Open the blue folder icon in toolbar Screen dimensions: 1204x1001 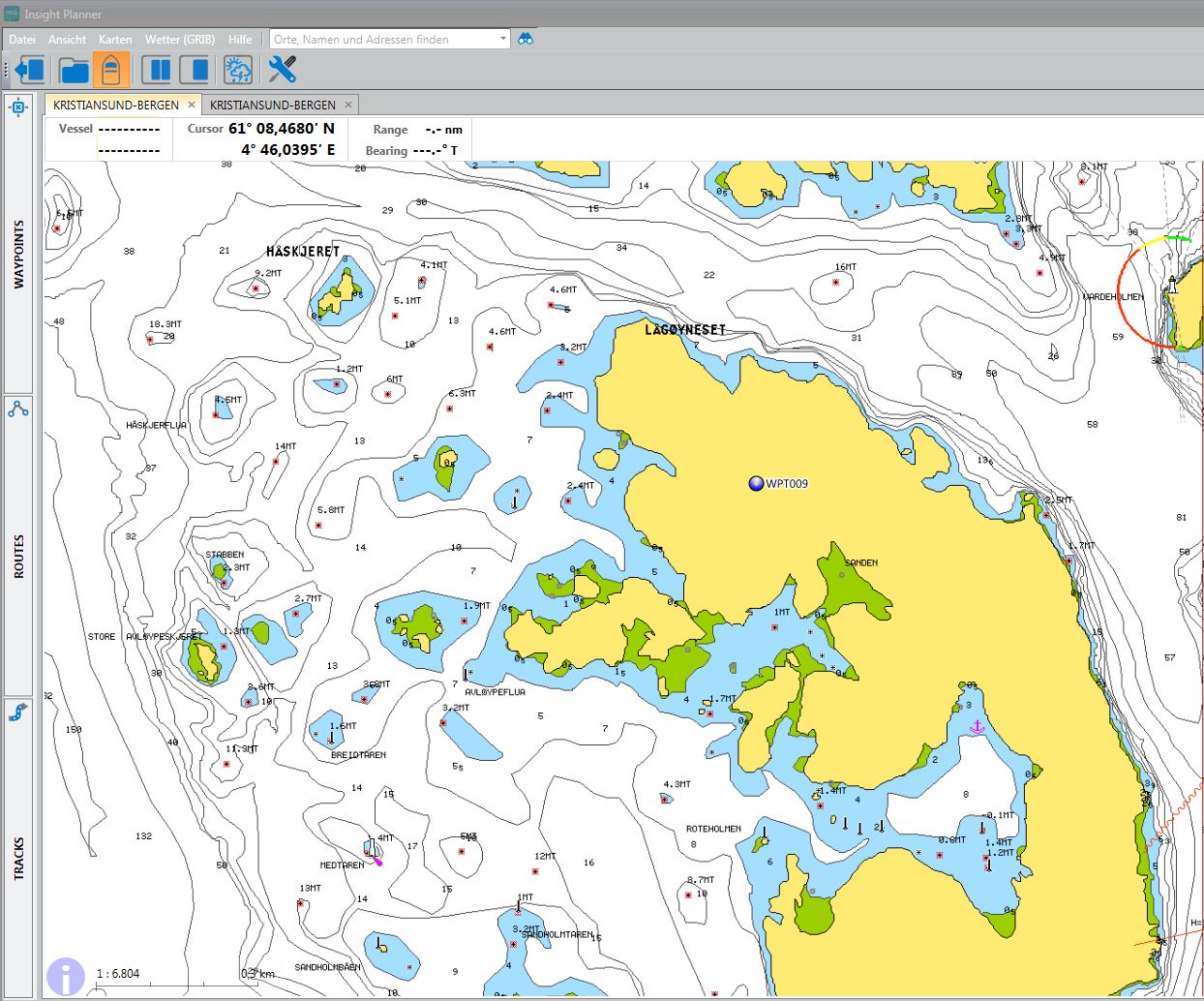74,70
